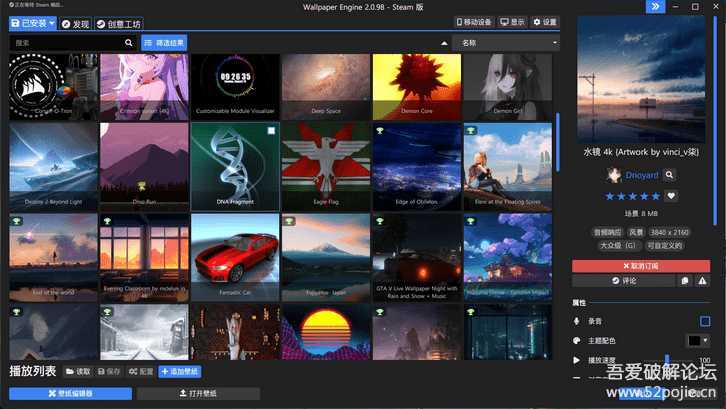Tick the checkbox on DNA Fragment thumbnail
This screenshot has height=409, width=726.
click(x=272, y=131)
